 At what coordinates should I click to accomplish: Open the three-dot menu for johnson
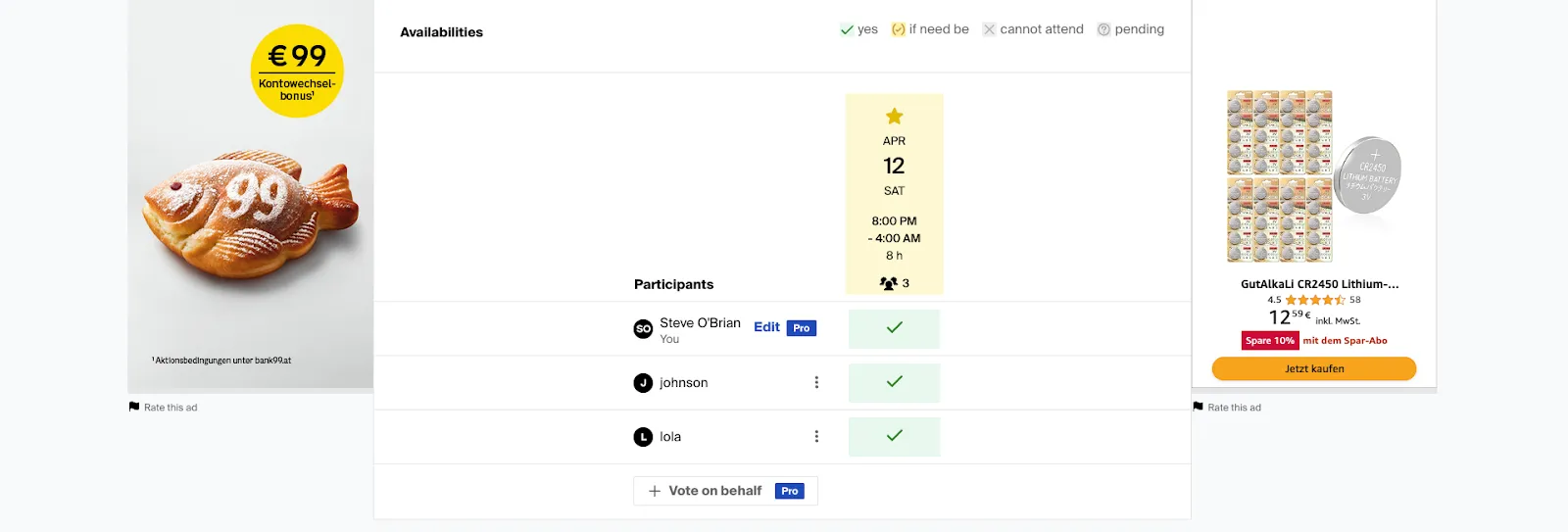[x=816, y=383]
